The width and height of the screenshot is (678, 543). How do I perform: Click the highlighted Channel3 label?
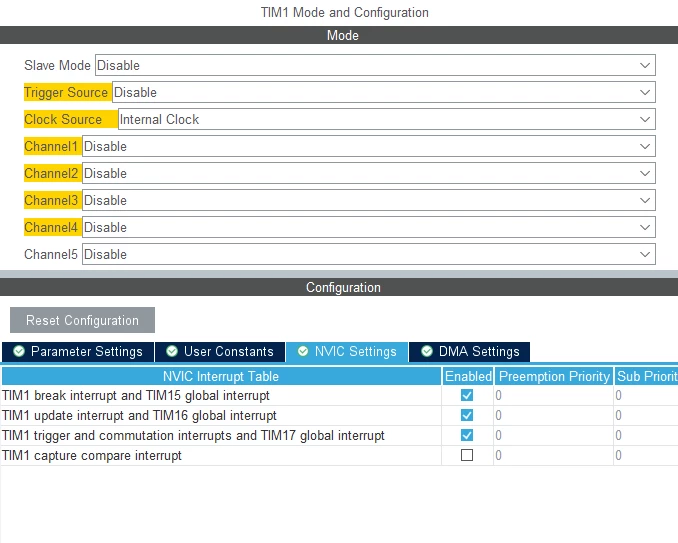[x=51, y=200]
